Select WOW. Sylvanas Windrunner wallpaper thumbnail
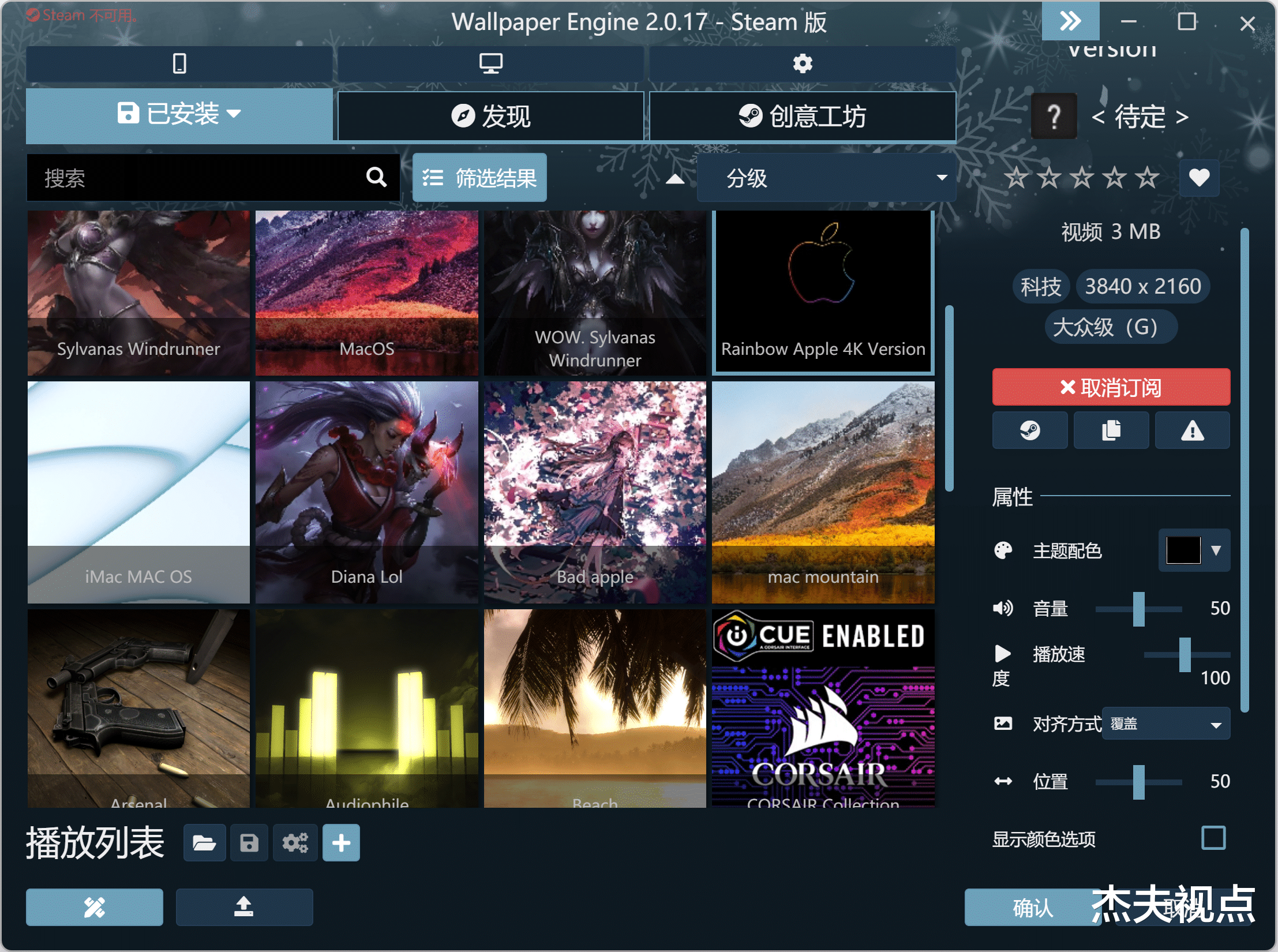The width and height of the screenshot is (1278, 952). 595,293
